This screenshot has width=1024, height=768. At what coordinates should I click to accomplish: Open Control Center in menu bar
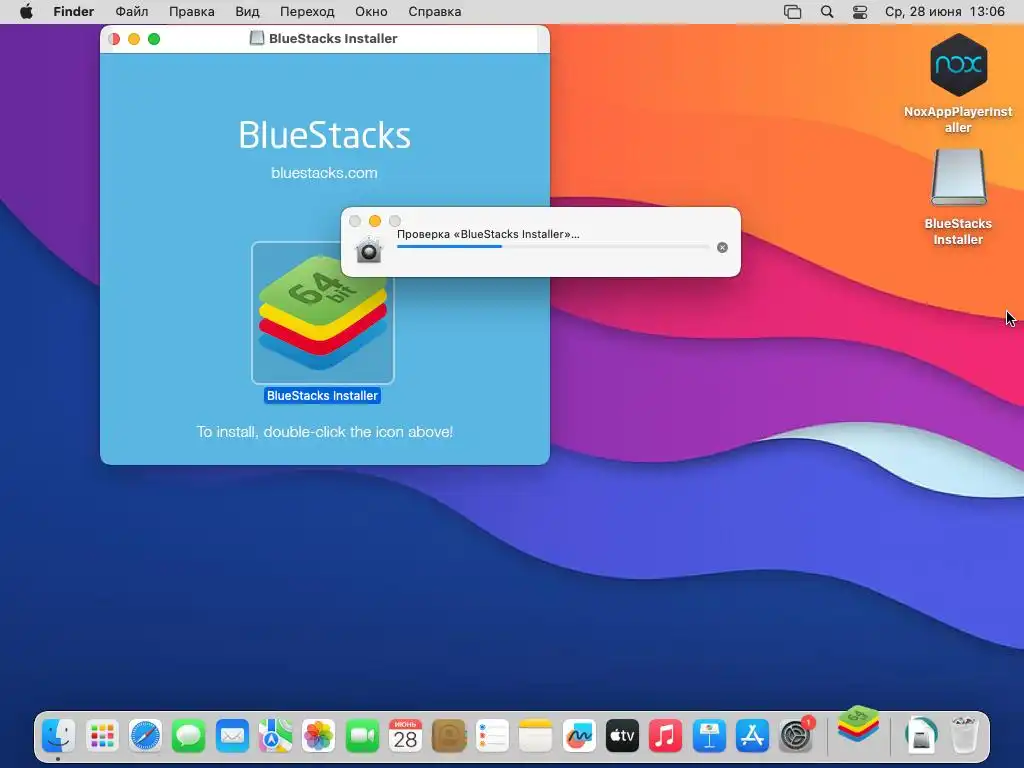coord(860,12)
